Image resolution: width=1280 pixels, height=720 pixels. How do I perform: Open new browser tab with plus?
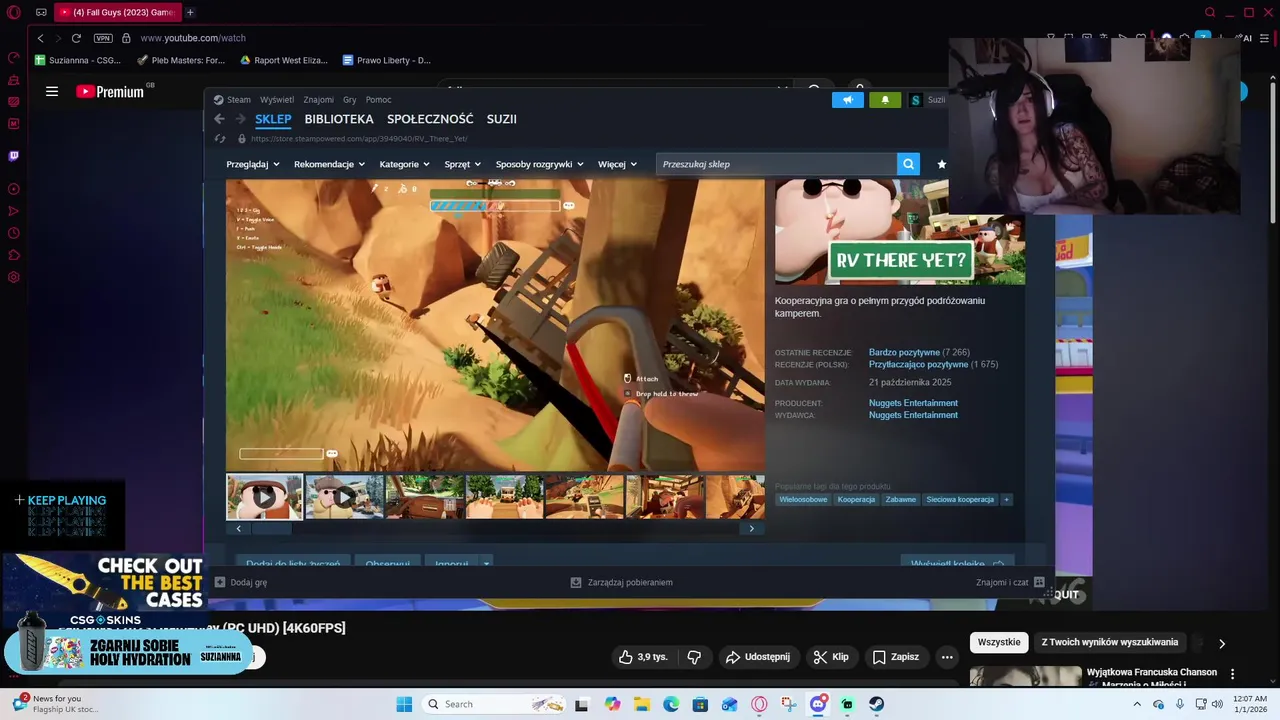190,12
